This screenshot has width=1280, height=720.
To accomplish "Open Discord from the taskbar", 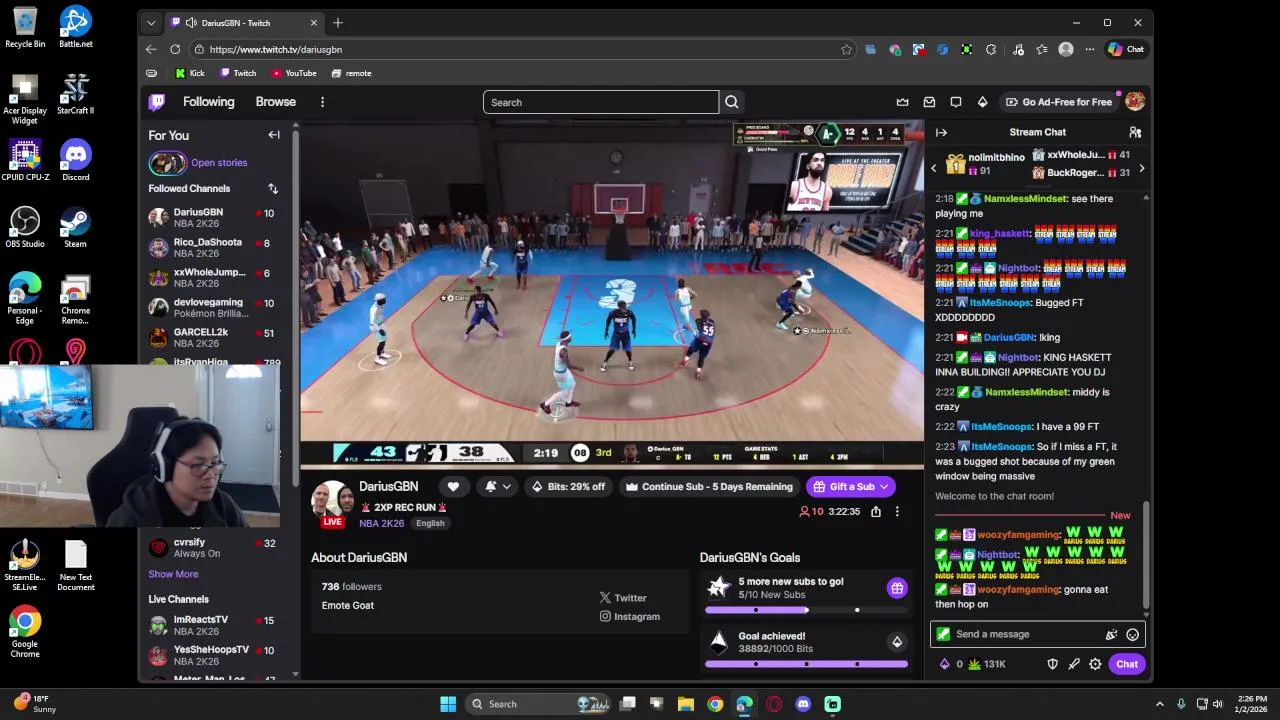I will point(803,704).
